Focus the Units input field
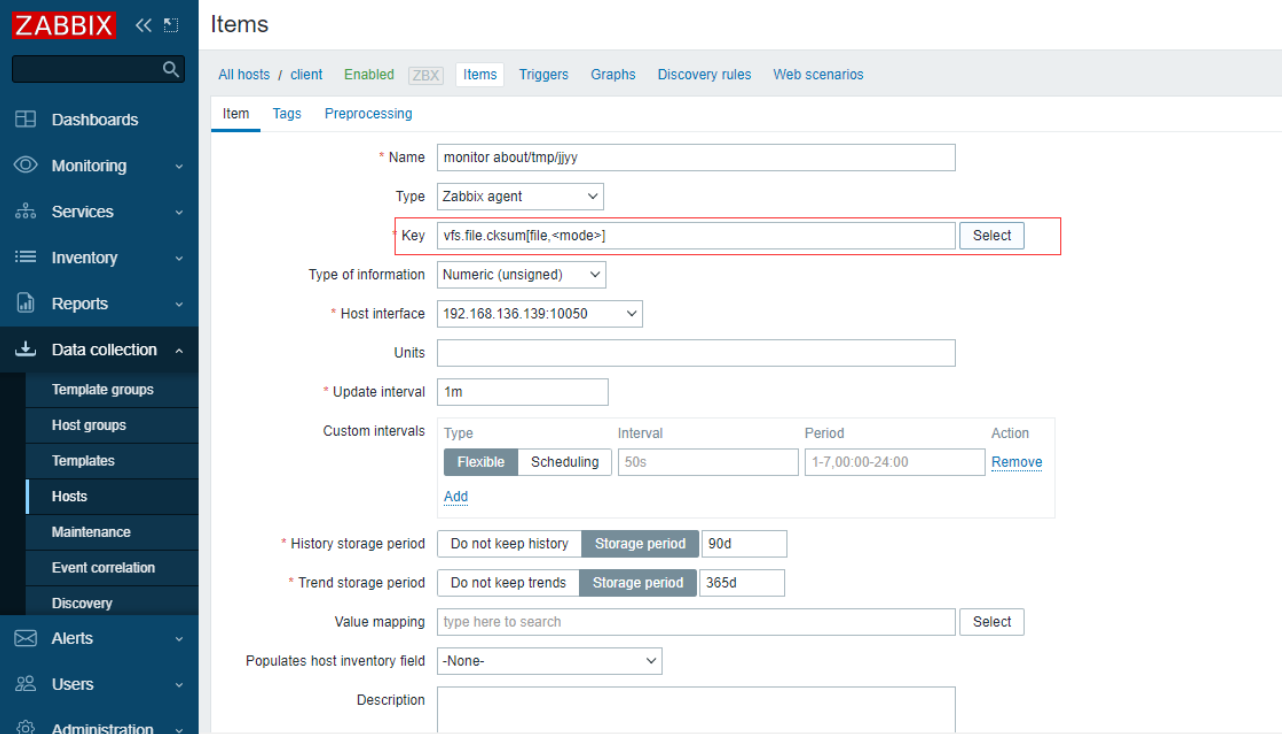The width and height of the screenshot is (1282, 734). click(696, 353)
